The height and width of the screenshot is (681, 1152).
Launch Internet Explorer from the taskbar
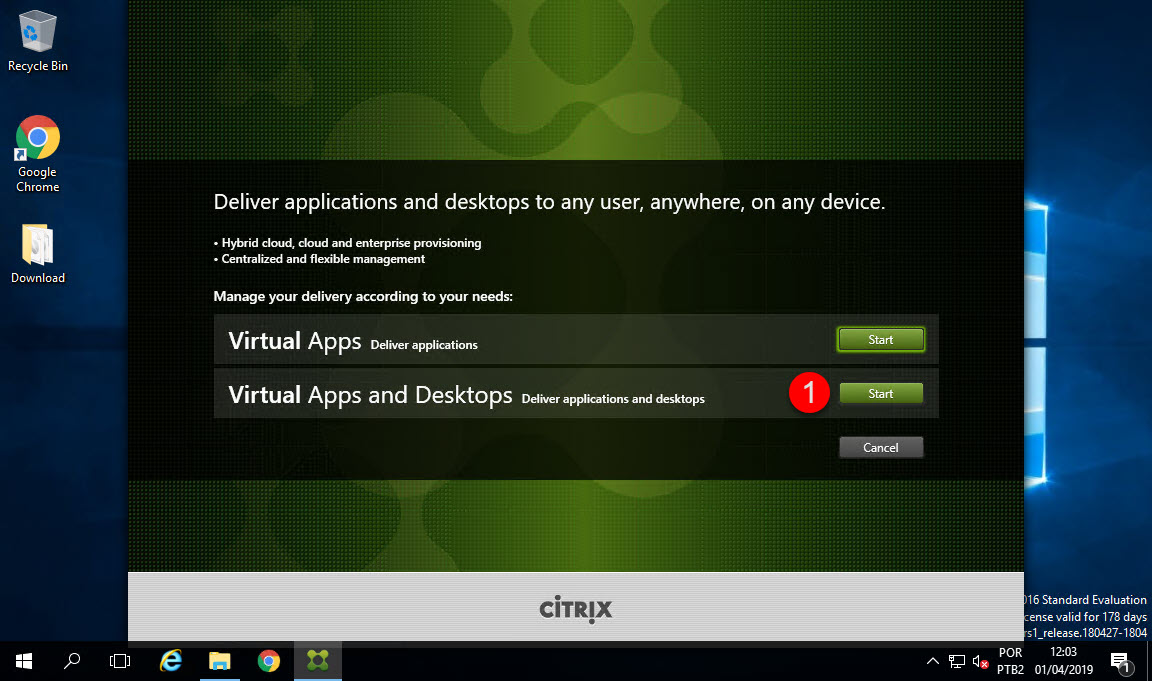tap(171, 661)
